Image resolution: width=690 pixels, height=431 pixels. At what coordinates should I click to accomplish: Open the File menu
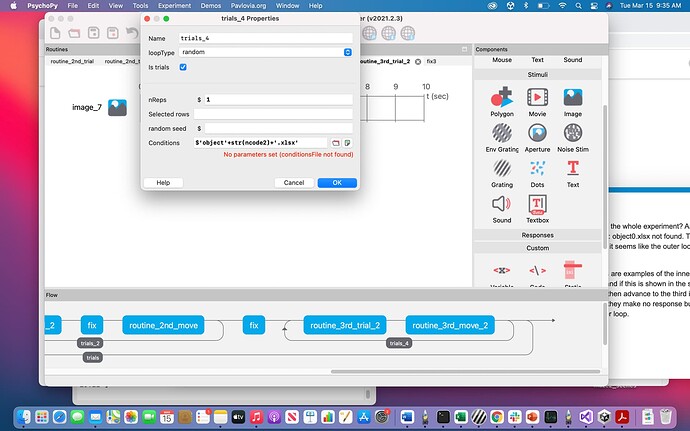click(73, 6)
